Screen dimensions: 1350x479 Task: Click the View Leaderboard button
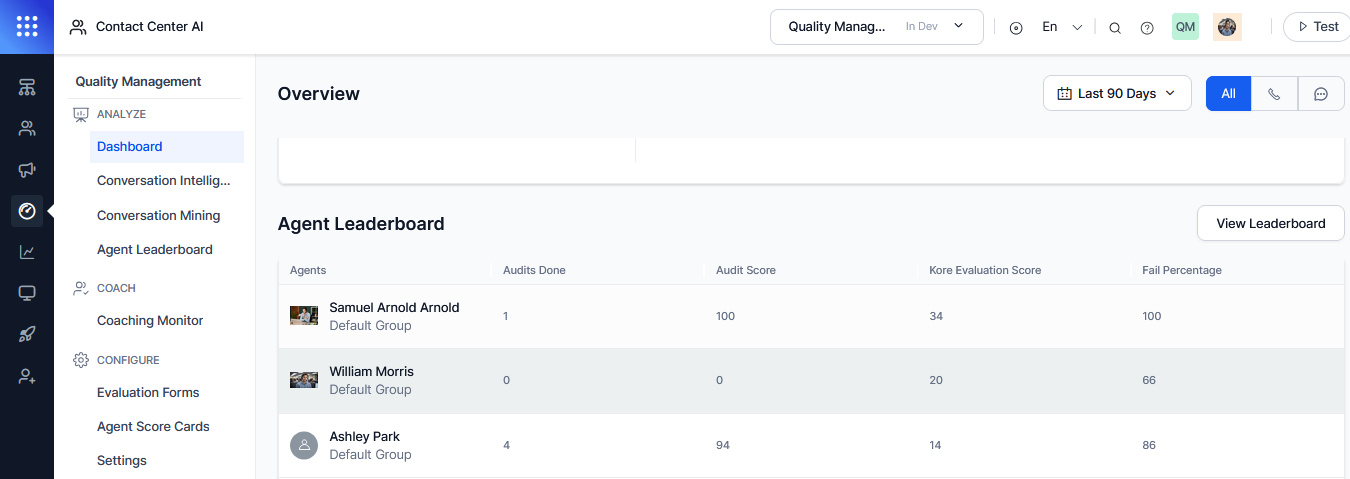click(x=1271, y=223)
